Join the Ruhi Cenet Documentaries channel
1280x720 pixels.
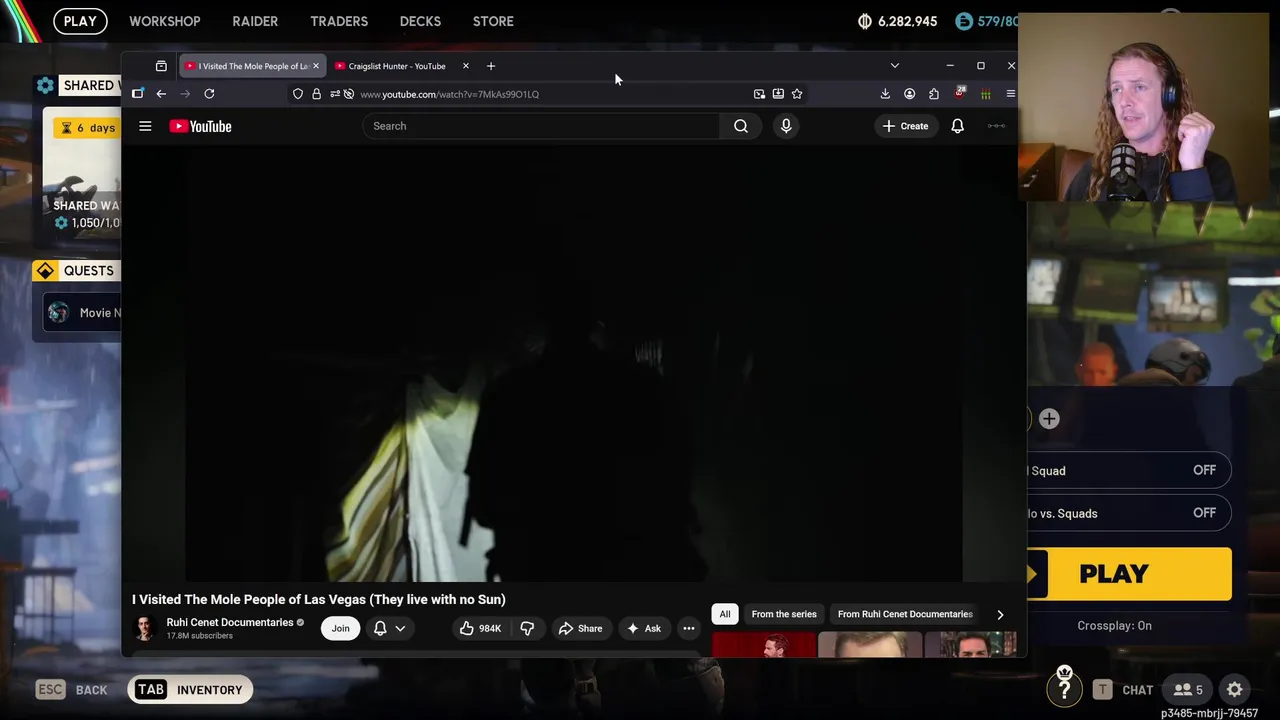point(340,628)
